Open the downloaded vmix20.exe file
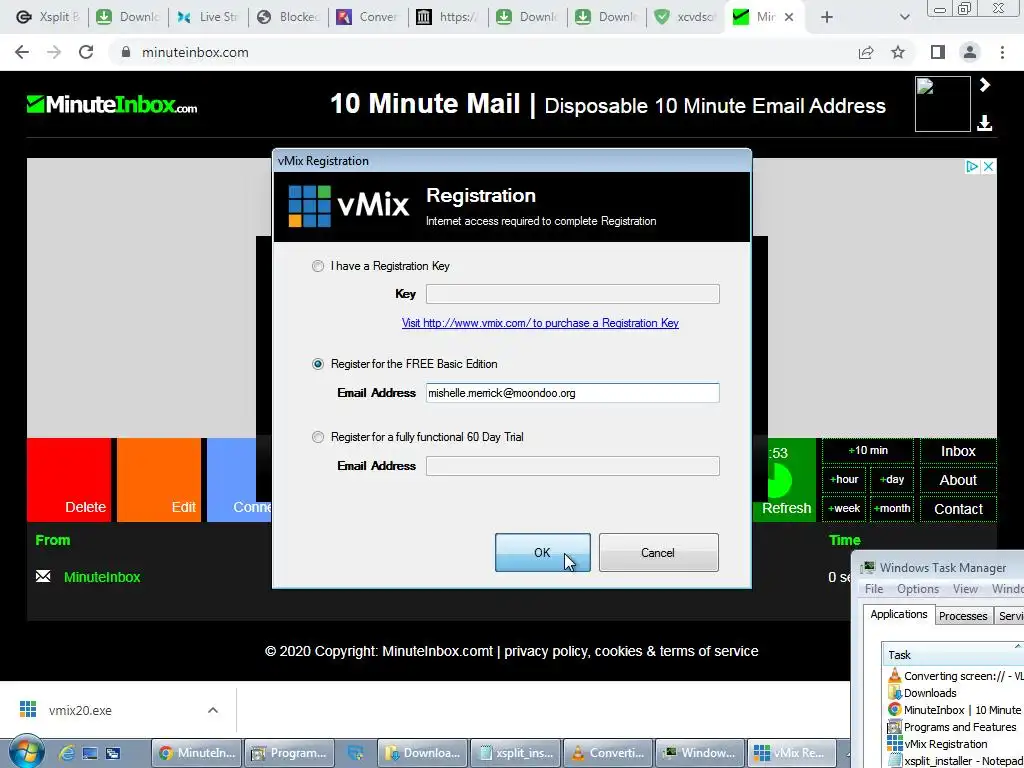 click(80, 710)
